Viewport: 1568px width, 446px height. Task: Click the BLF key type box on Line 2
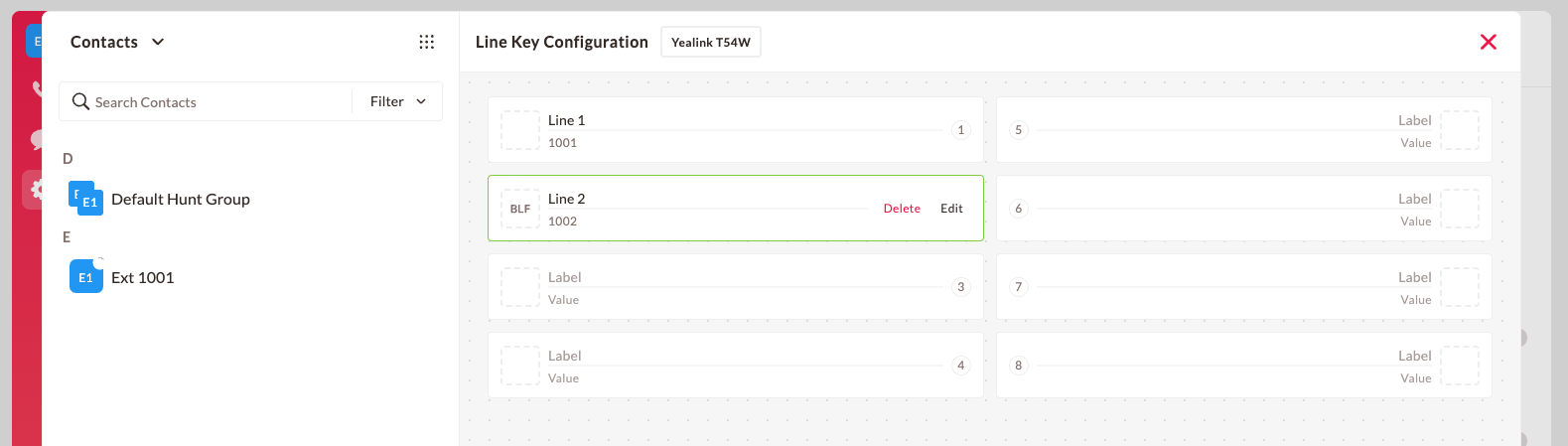click(x=520, y=209)
